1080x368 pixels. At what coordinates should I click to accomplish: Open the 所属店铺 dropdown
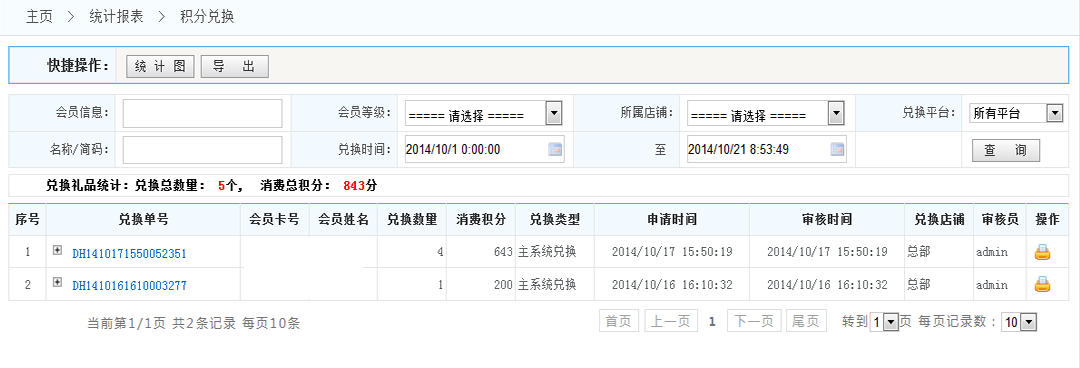[766, 114]
